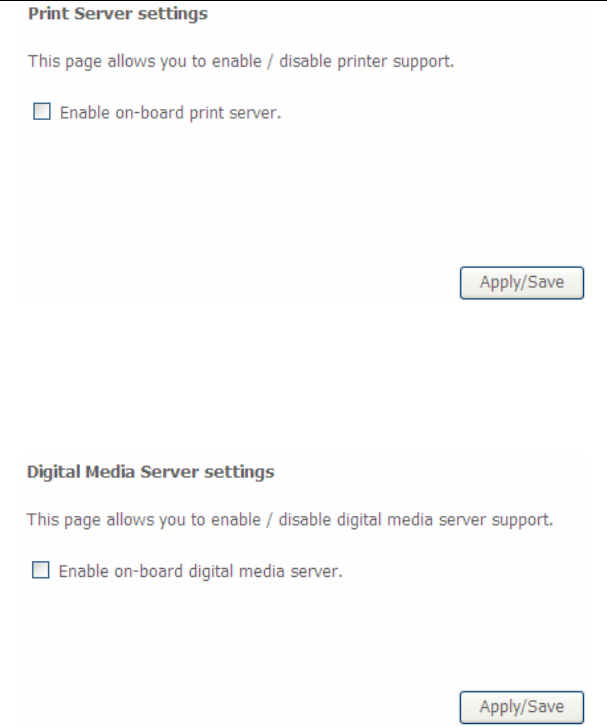Click the word 'Digital' in the second heading
Screen dimensions: 607x727
click(53, 472)
